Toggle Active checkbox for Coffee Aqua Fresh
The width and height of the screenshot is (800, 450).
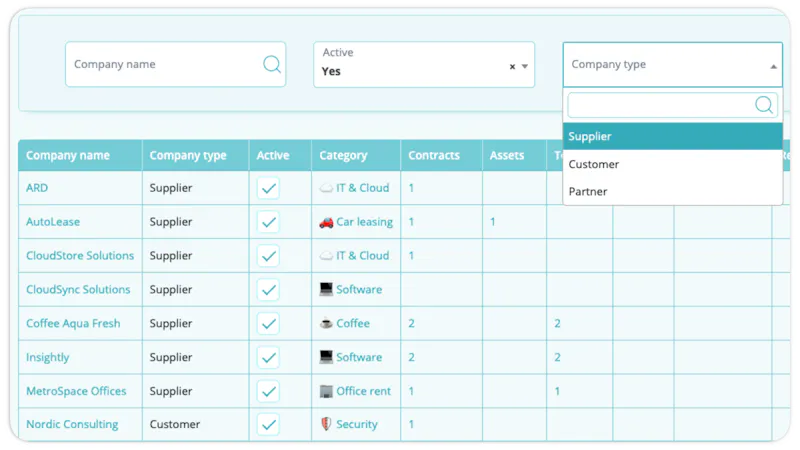click(268, 323)
